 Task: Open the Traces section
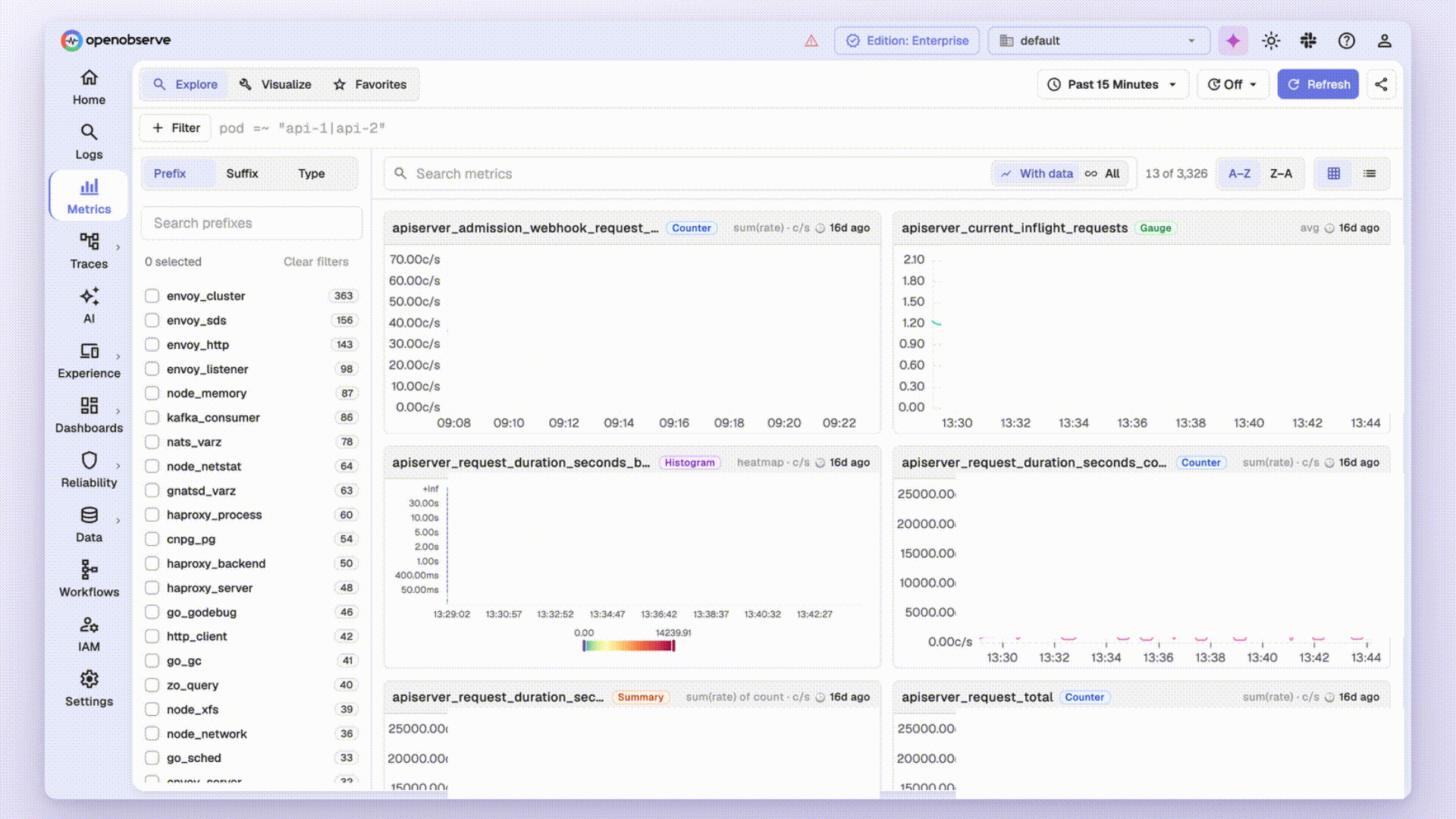89,251
